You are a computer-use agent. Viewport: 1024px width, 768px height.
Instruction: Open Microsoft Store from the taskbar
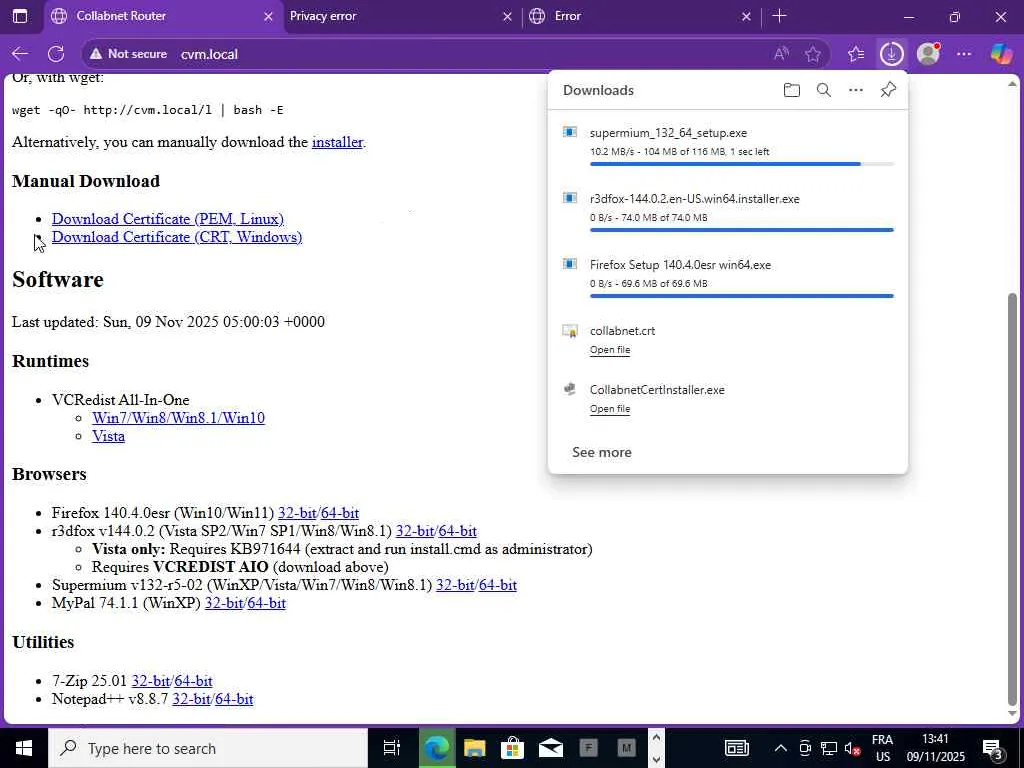coord(513,748)
